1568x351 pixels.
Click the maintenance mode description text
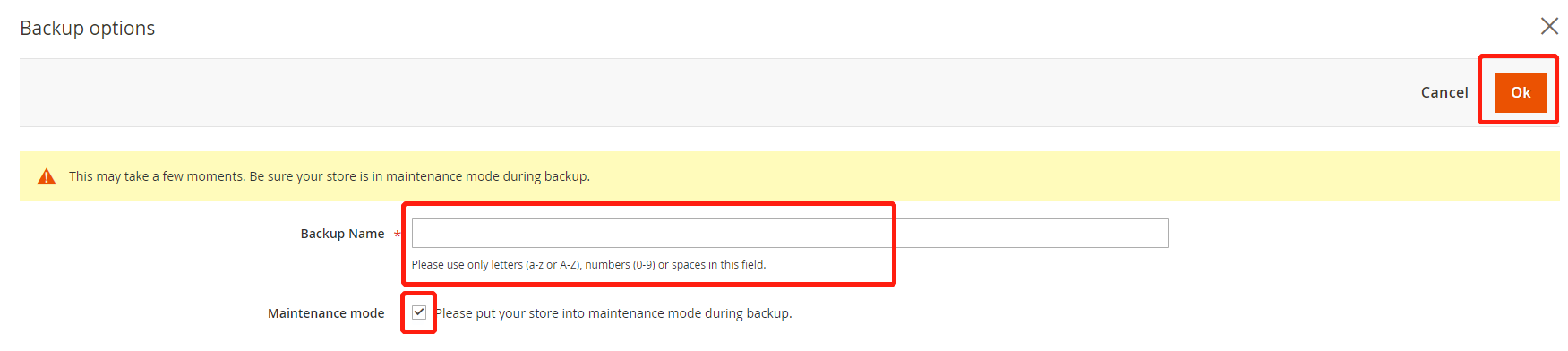[613, 313]
